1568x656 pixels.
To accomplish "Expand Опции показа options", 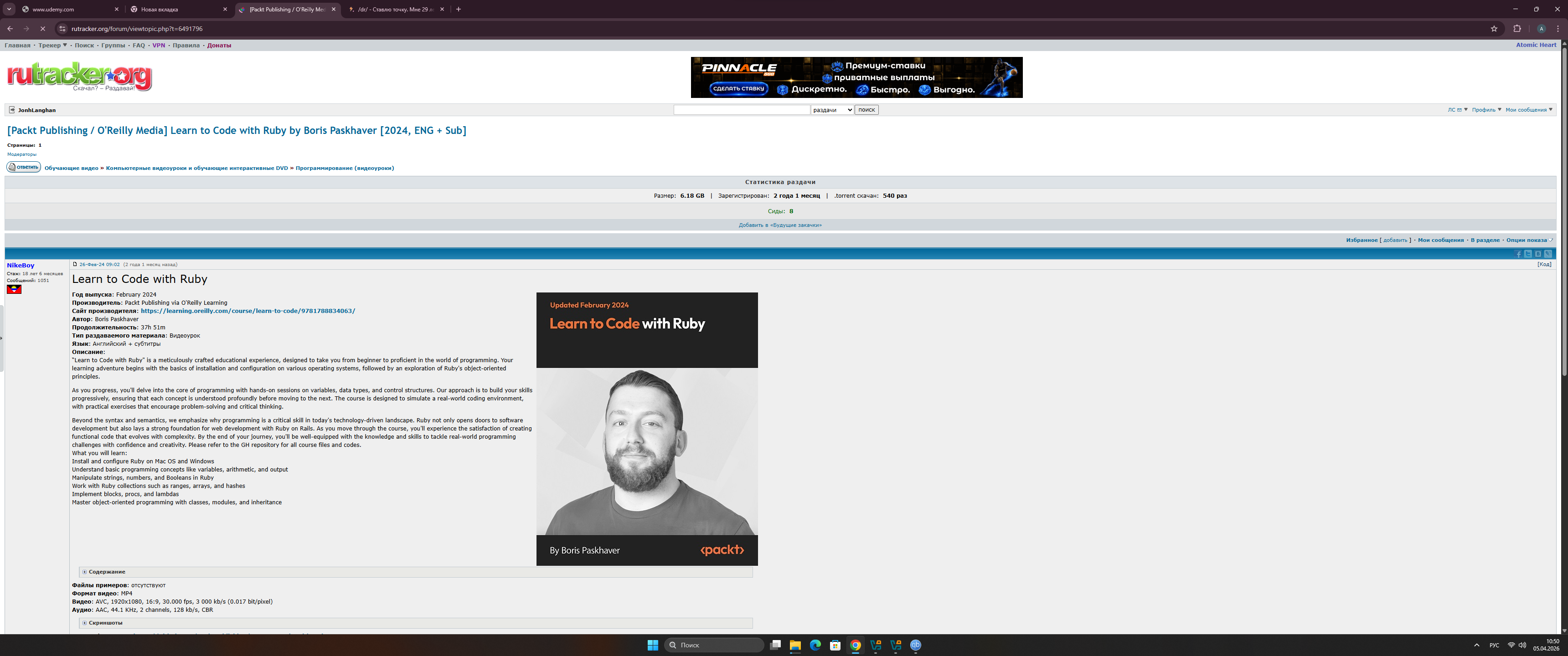I will pyautogui.click(x=1529, y=241).
